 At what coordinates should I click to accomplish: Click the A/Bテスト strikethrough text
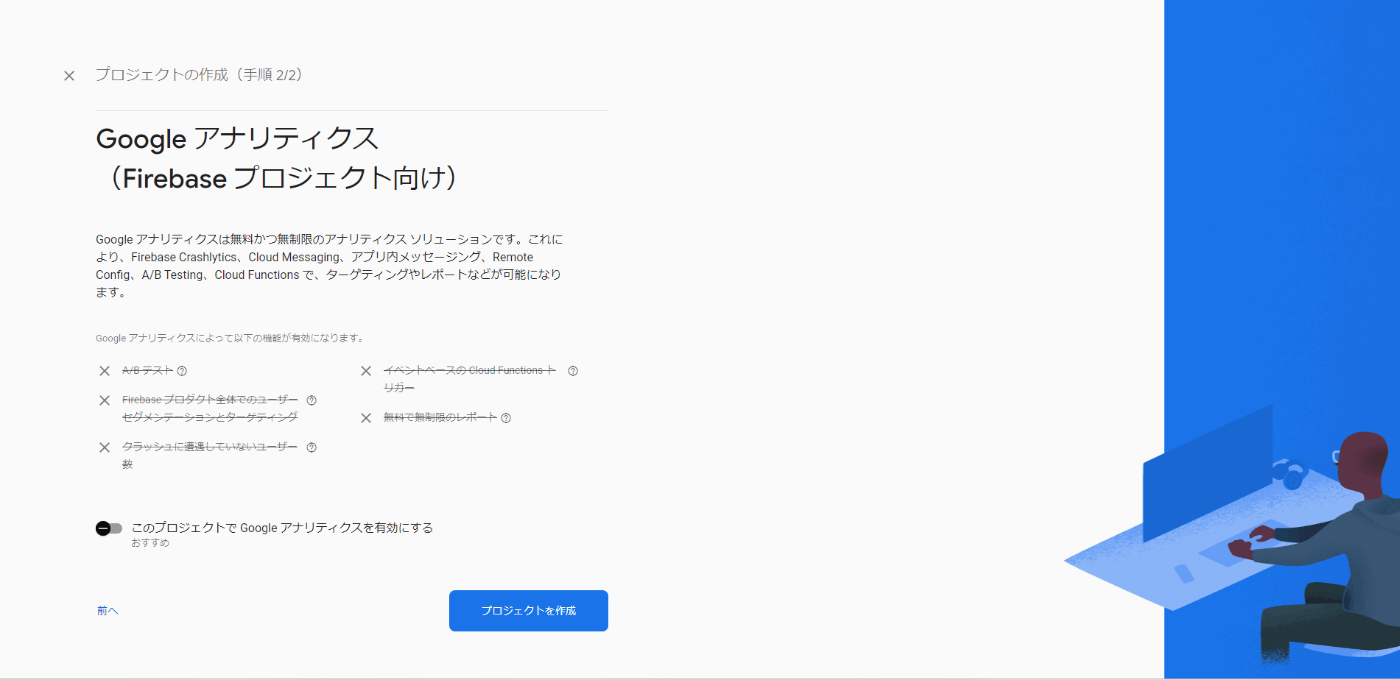tap(147, 371)
